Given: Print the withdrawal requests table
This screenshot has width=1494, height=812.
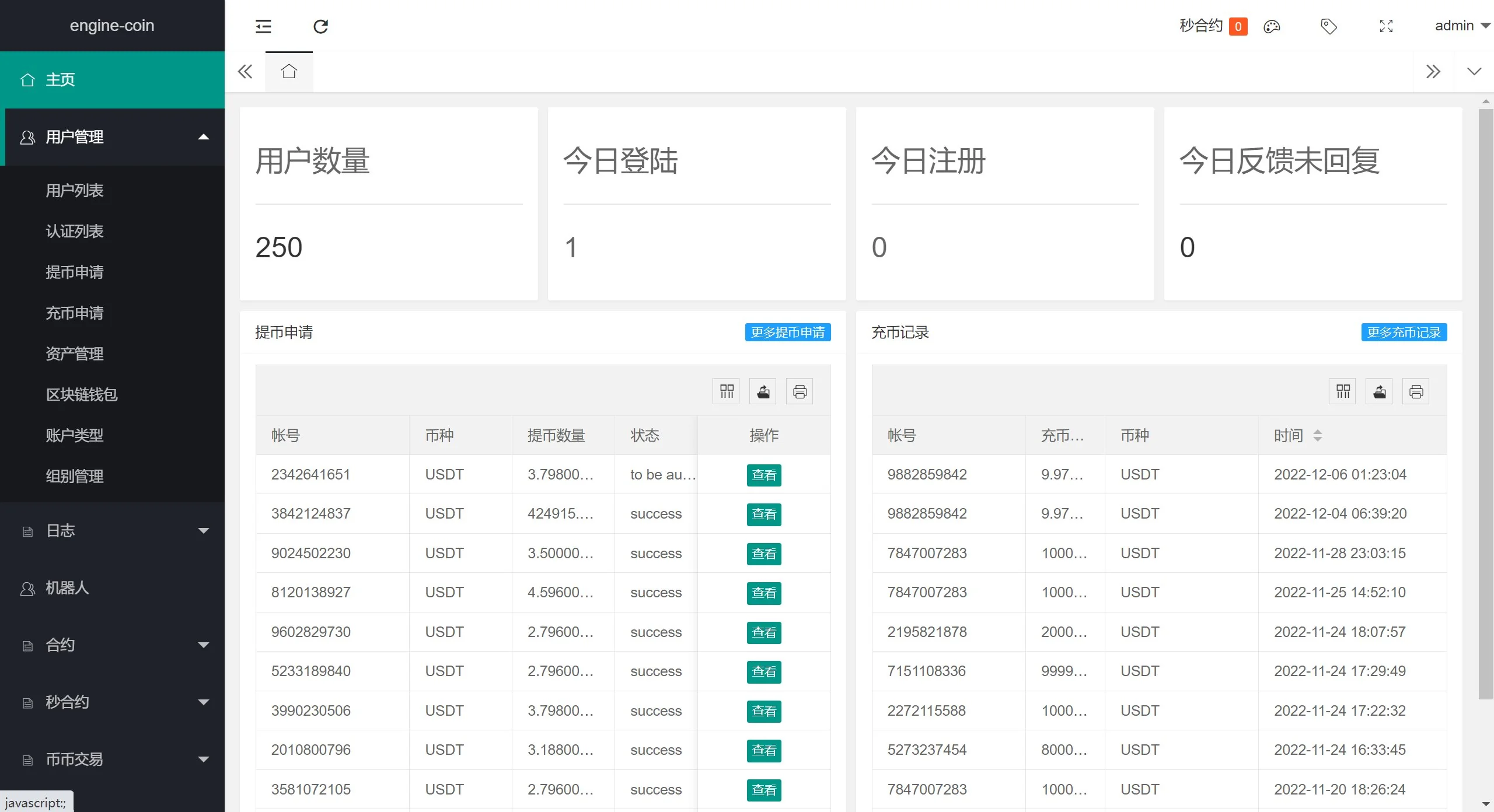Looking at the screenshot, I should pos(800,391).
